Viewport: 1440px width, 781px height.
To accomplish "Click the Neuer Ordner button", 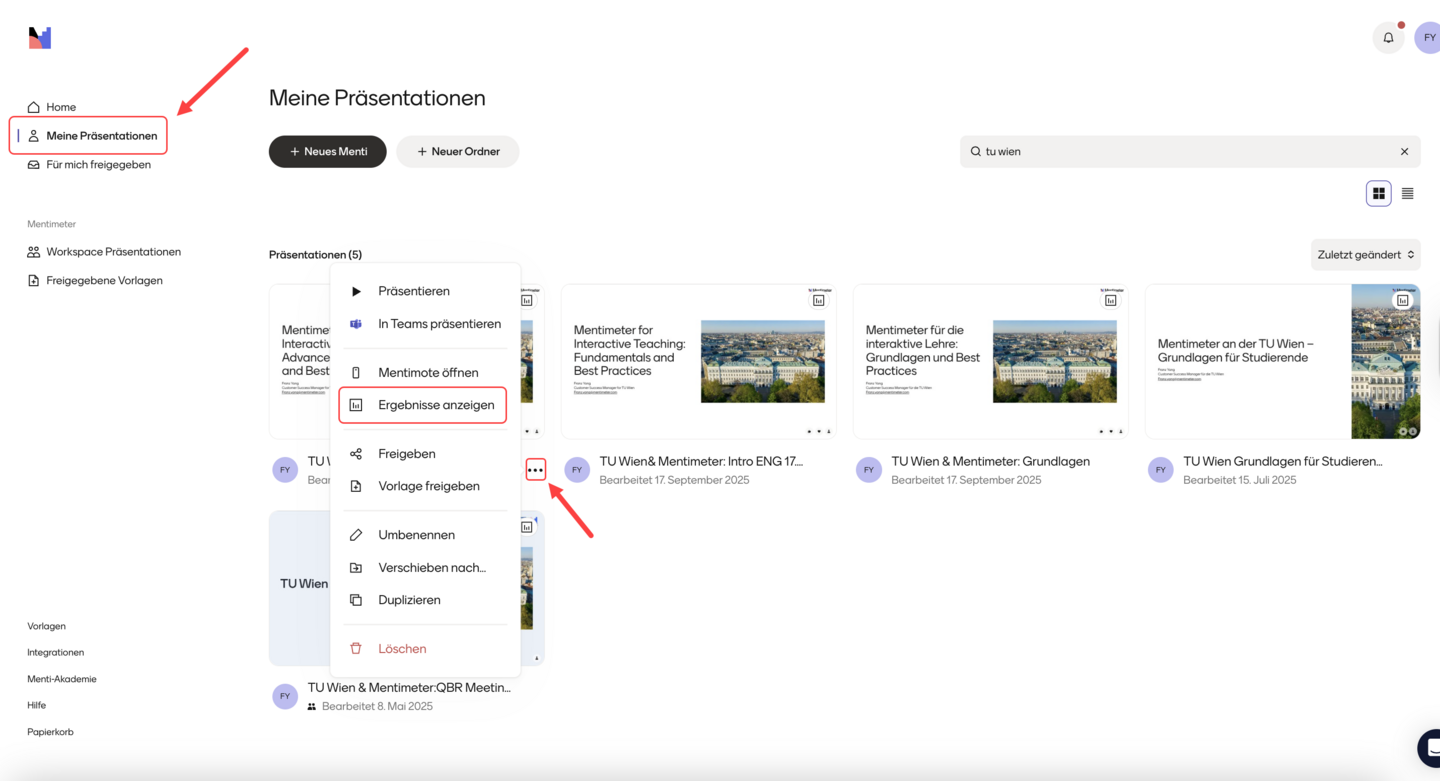I will (x=457, y=152).
